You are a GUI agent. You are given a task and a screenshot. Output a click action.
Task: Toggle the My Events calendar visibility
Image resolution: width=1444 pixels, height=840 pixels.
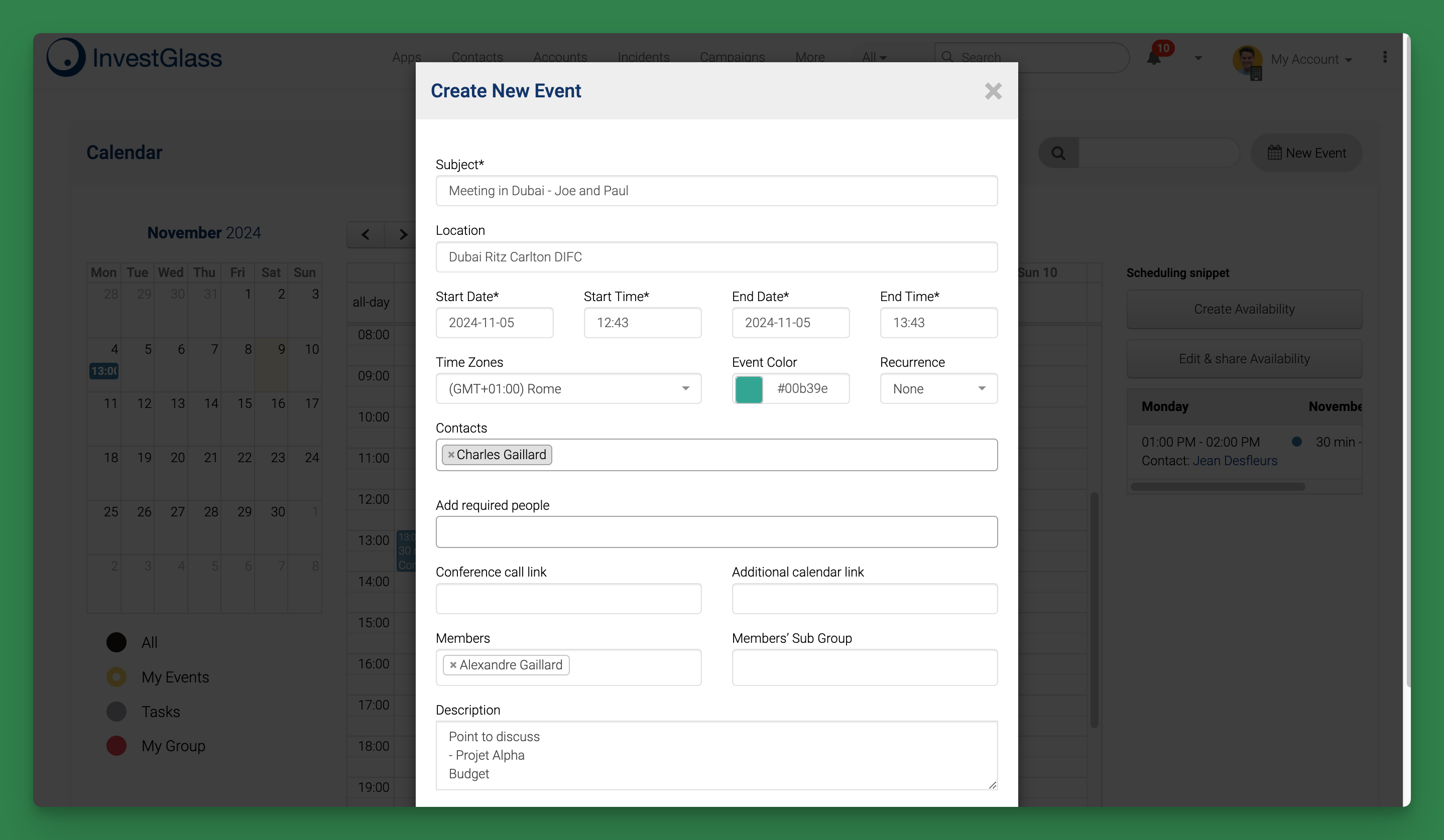point(116,676)
